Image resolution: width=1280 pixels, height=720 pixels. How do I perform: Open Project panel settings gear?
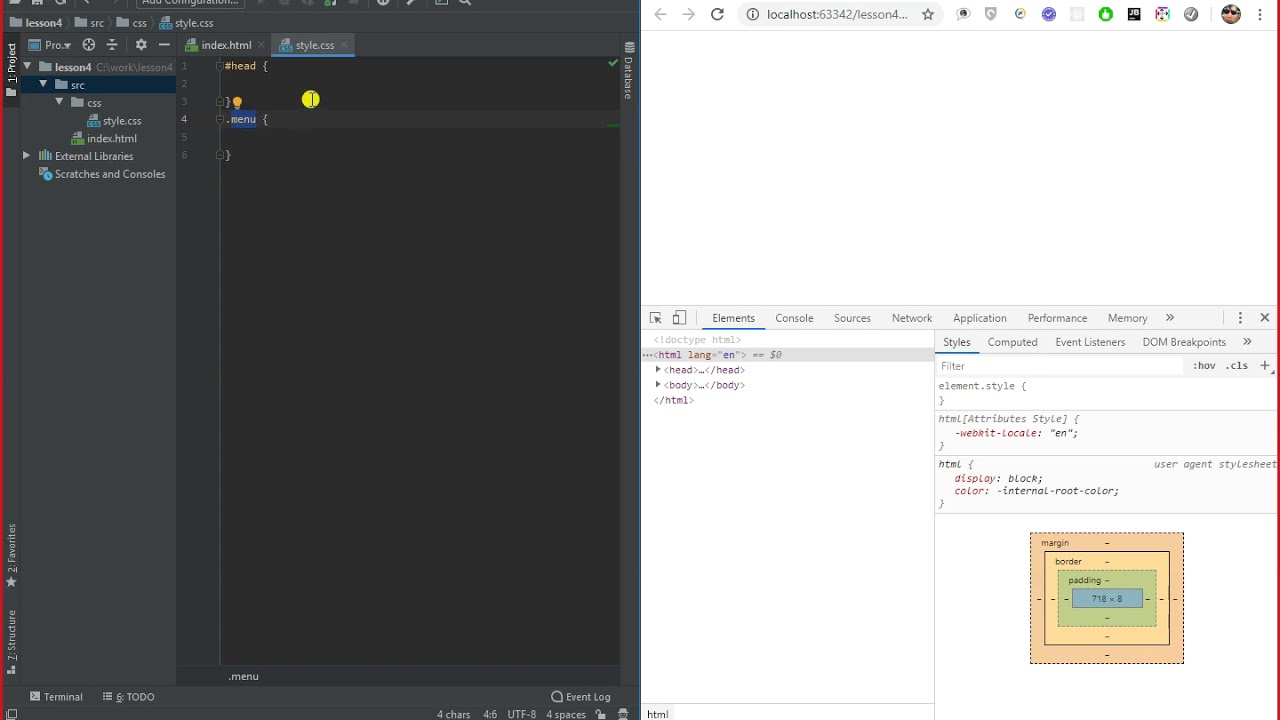coord(141,45)
